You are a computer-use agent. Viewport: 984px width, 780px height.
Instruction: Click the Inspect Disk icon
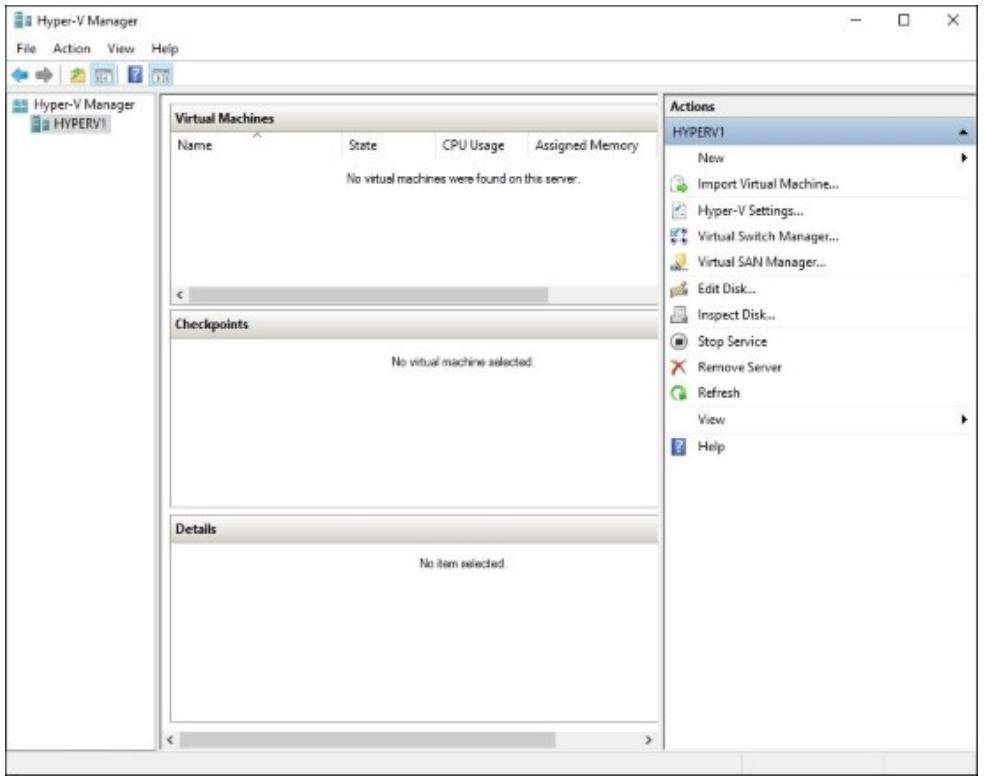(x=679, y=314)
